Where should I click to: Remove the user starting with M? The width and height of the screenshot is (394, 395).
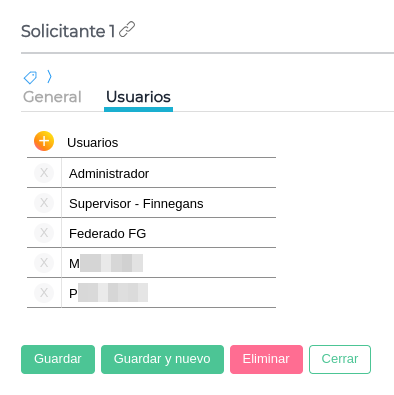click(44, 263)
